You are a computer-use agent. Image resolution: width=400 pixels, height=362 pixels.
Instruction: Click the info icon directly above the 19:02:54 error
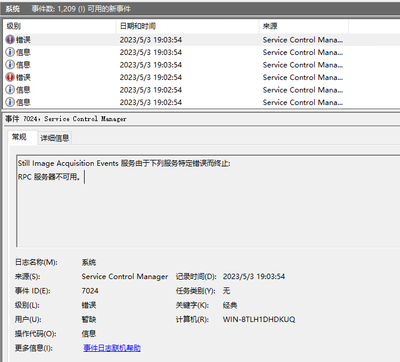(x=10, y=65)
